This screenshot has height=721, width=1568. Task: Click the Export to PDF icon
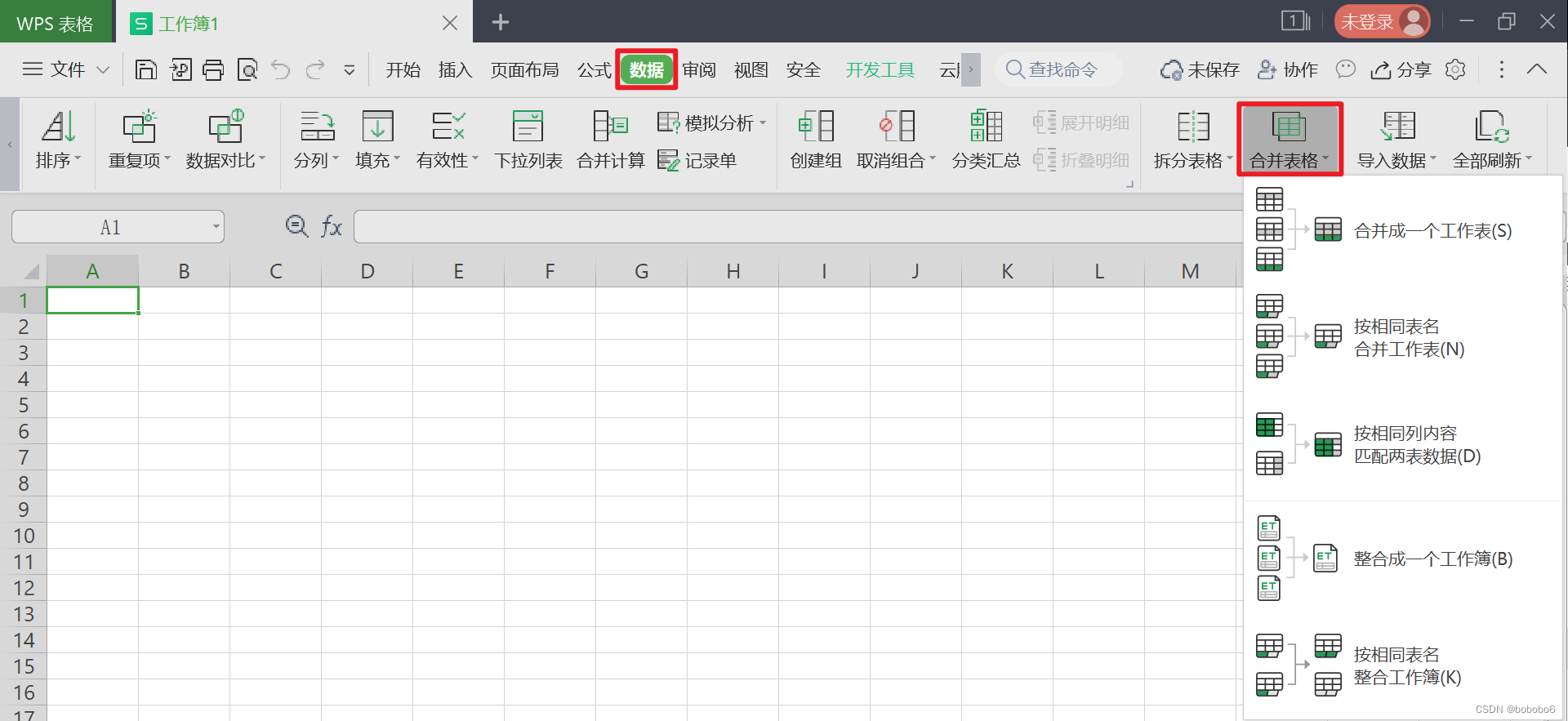tap(180, 70)
